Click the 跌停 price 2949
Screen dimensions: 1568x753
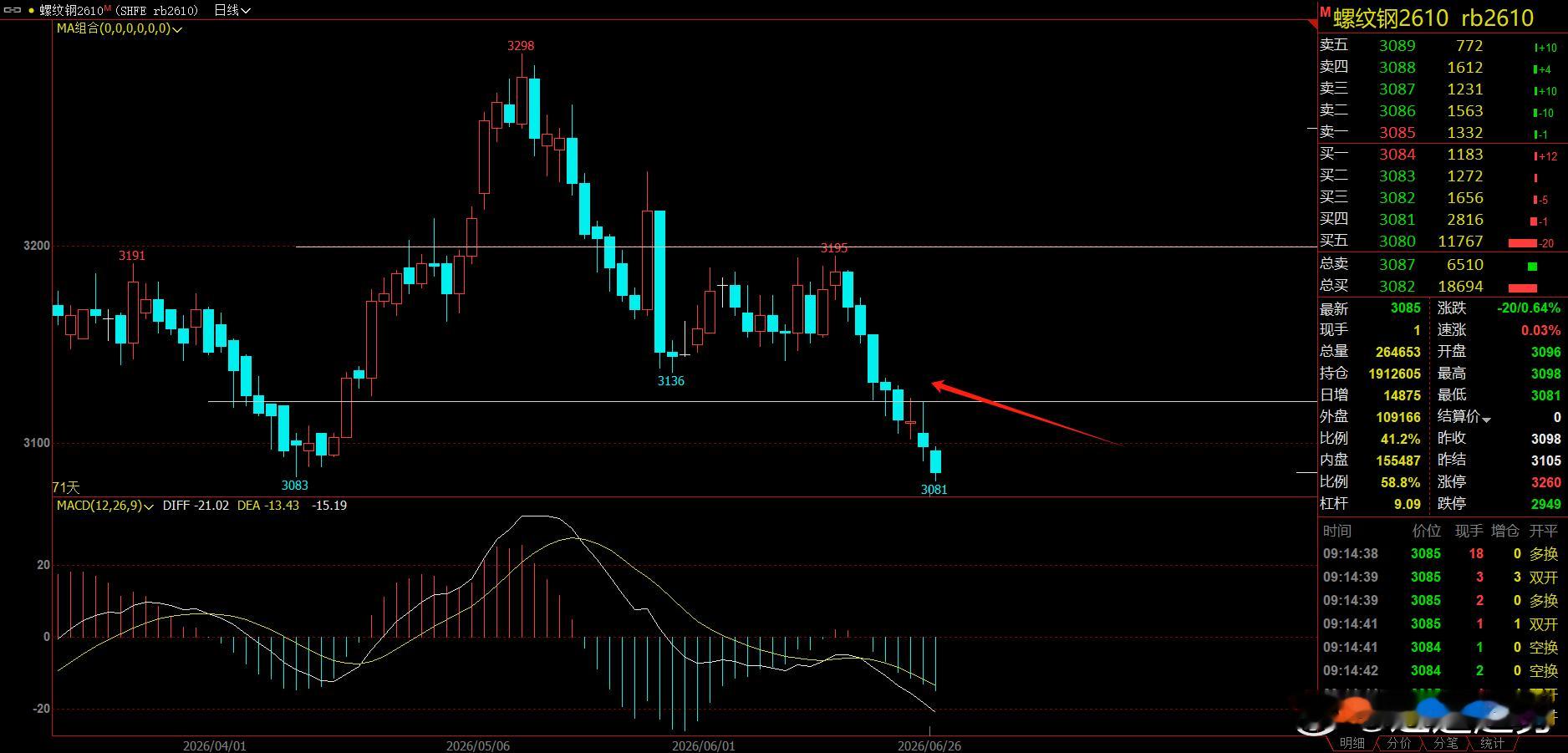tap(1545, 504)
